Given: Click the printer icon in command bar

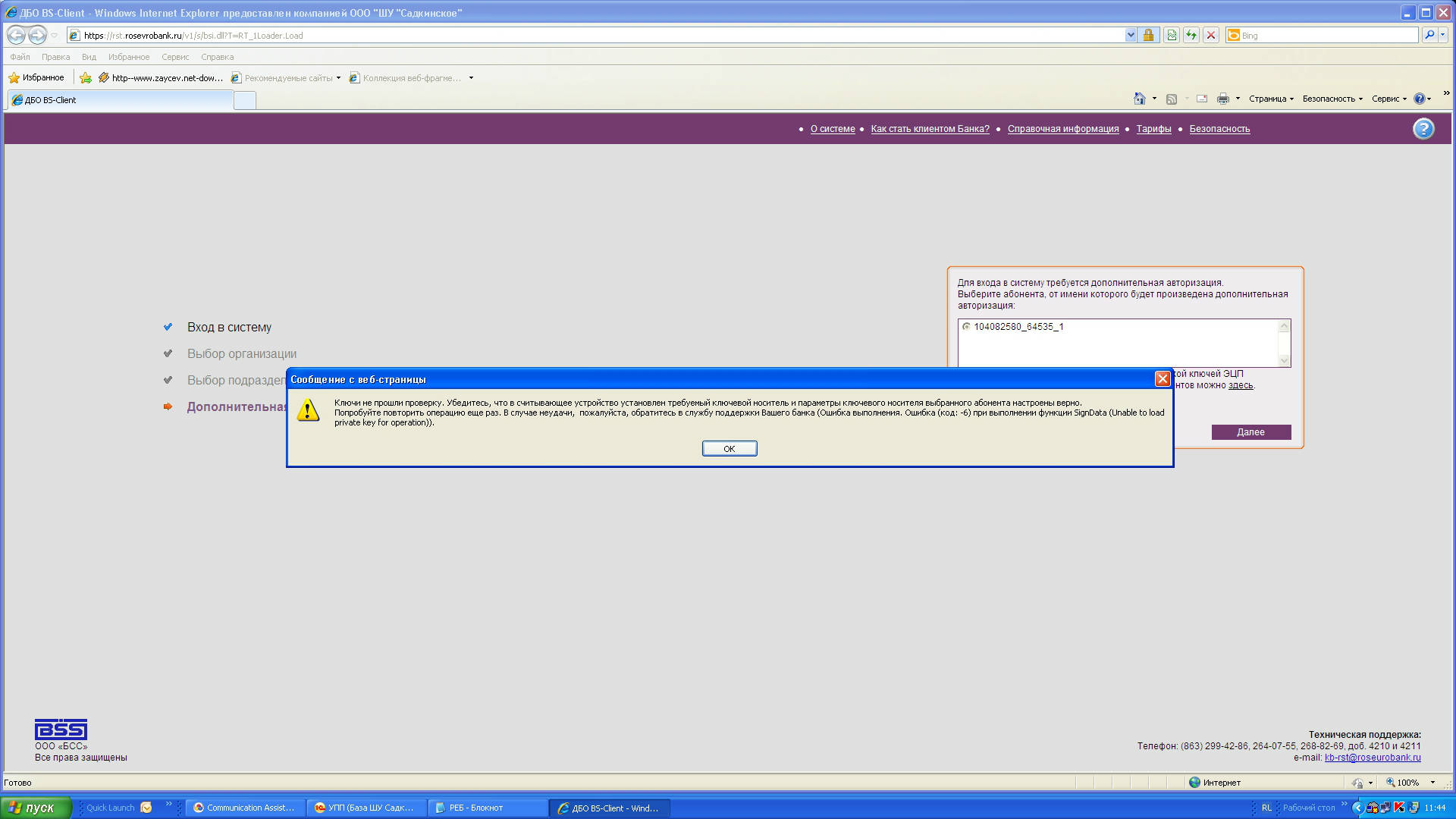Looking at the screenshot, I should pyautogui.click(x=1222, y=99).
